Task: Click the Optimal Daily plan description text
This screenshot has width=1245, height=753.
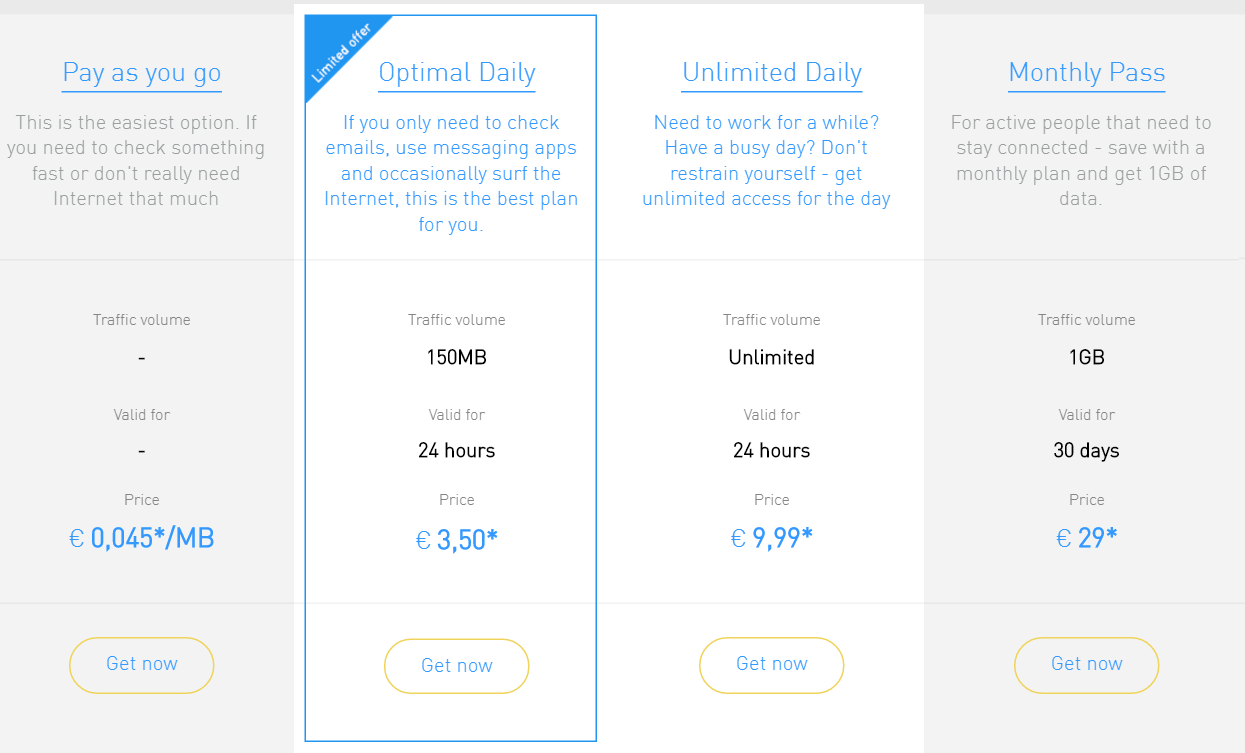Action: coord(451,174)
